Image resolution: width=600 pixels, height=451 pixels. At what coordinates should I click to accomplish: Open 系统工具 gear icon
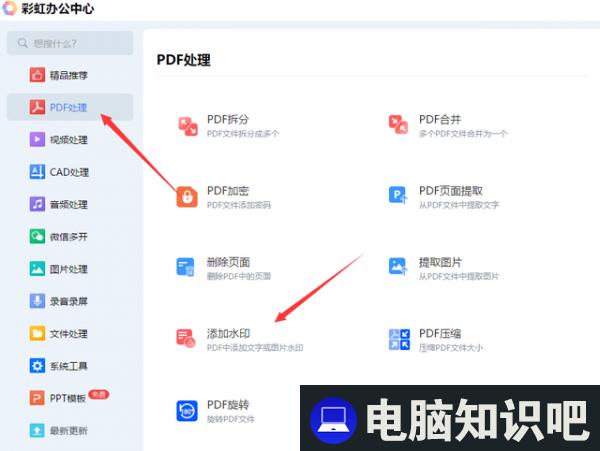37,366
